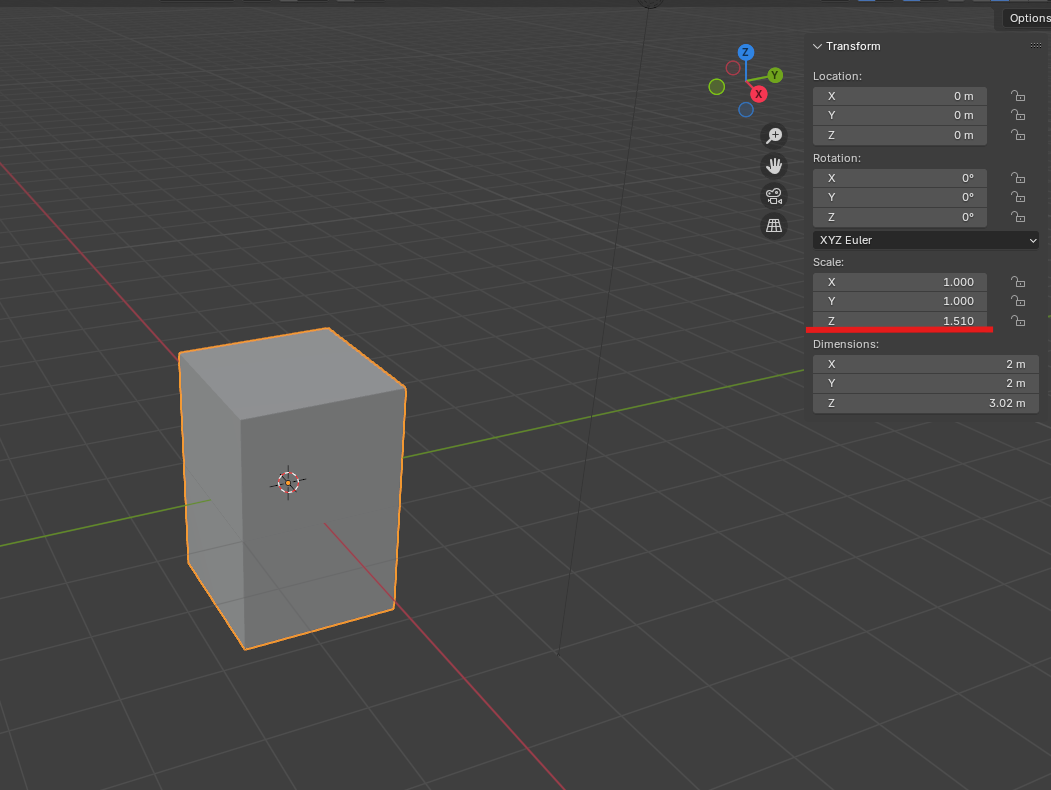Click the "Rotation:" label
Viewport: 1051px width, 790px height.
837,158
